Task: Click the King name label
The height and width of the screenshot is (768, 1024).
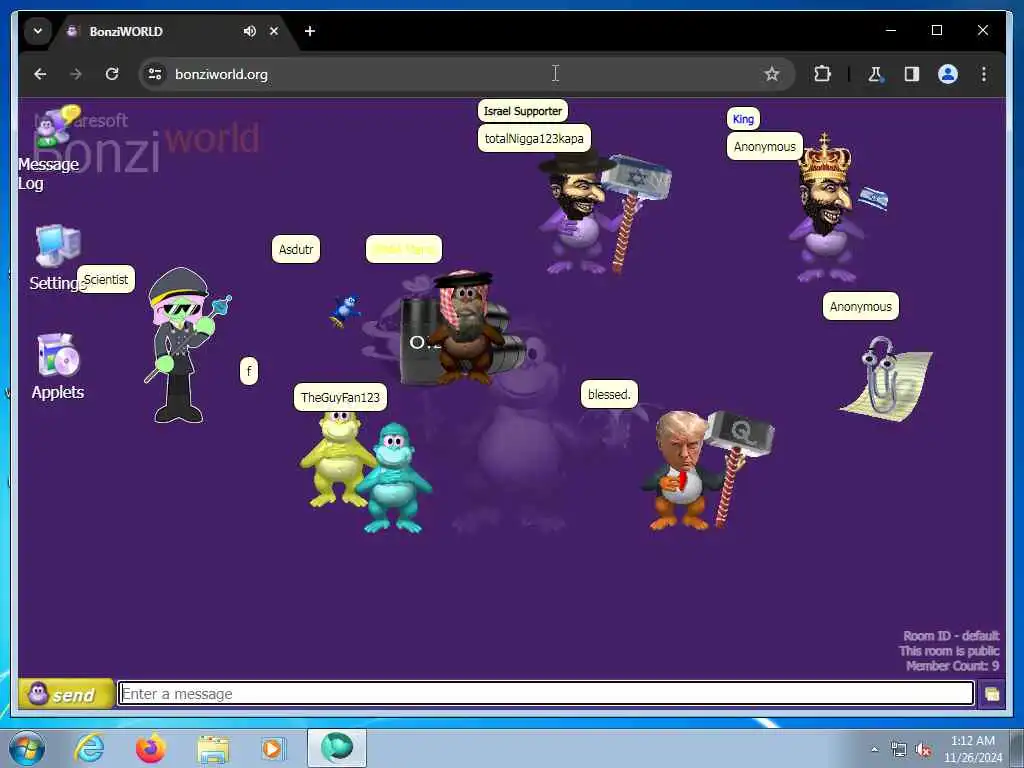Action: coord(743,119)
